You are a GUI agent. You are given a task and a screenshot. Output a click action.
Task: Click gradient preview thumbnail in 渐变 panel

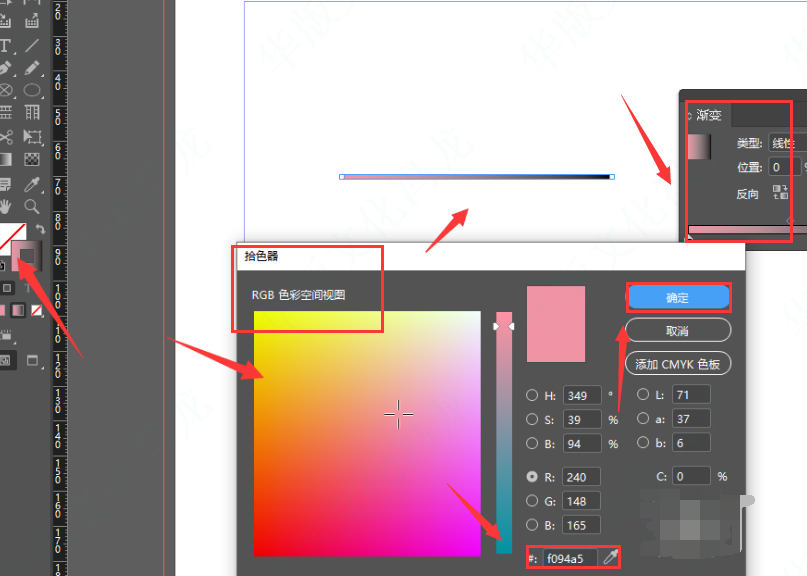pyautogui.click(x=699, y=146)
